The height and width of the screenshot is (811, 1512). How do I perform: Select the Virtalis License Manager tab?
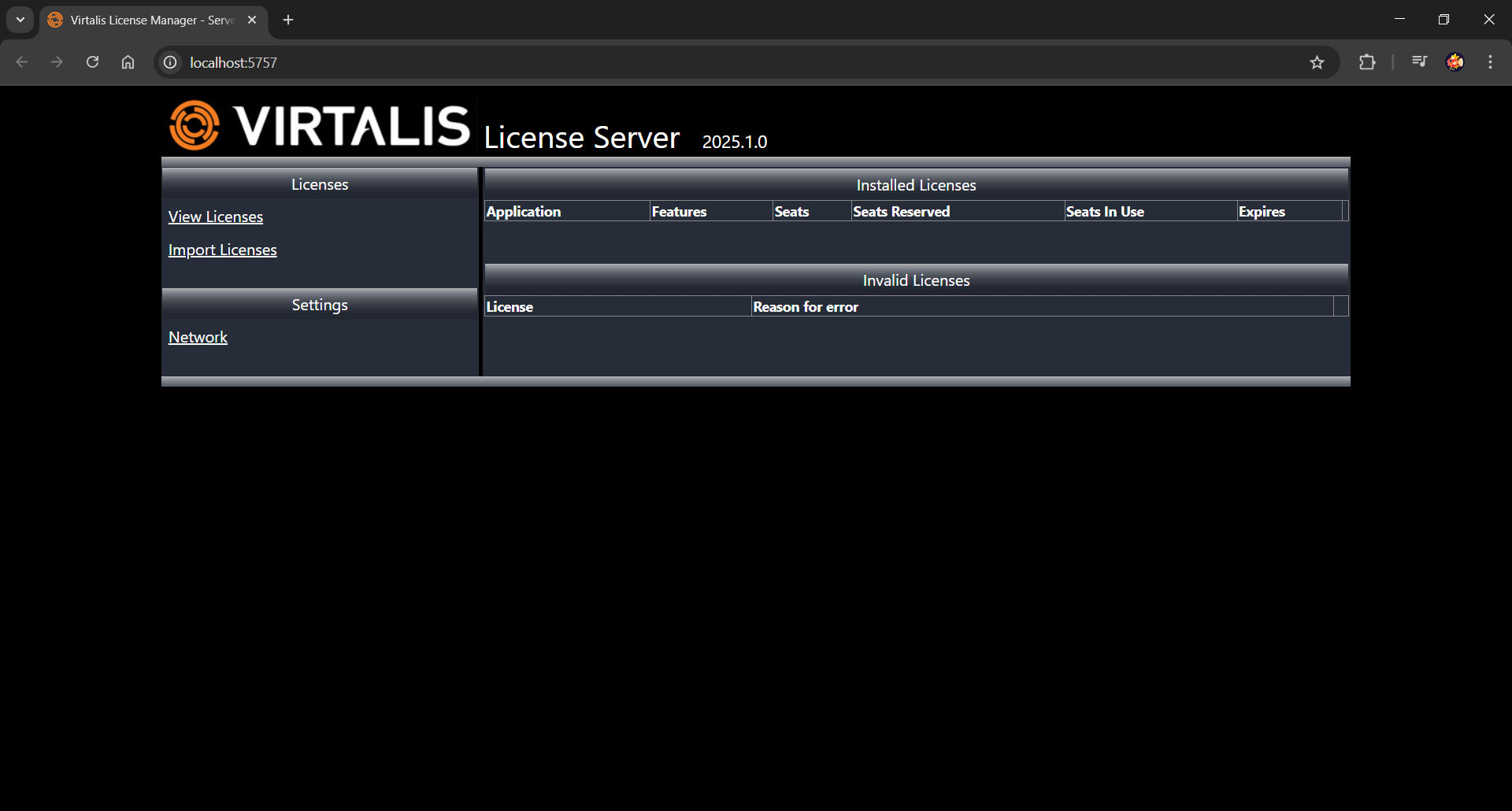[150, 20]
